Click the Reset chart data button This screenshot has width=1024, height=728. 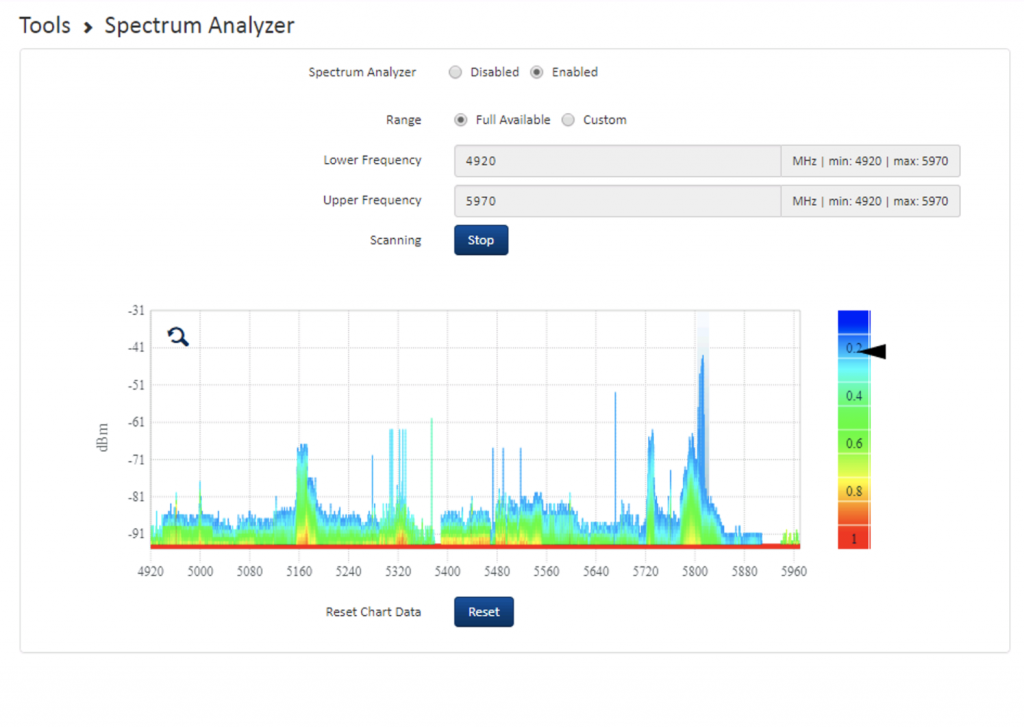coord(484,612)
